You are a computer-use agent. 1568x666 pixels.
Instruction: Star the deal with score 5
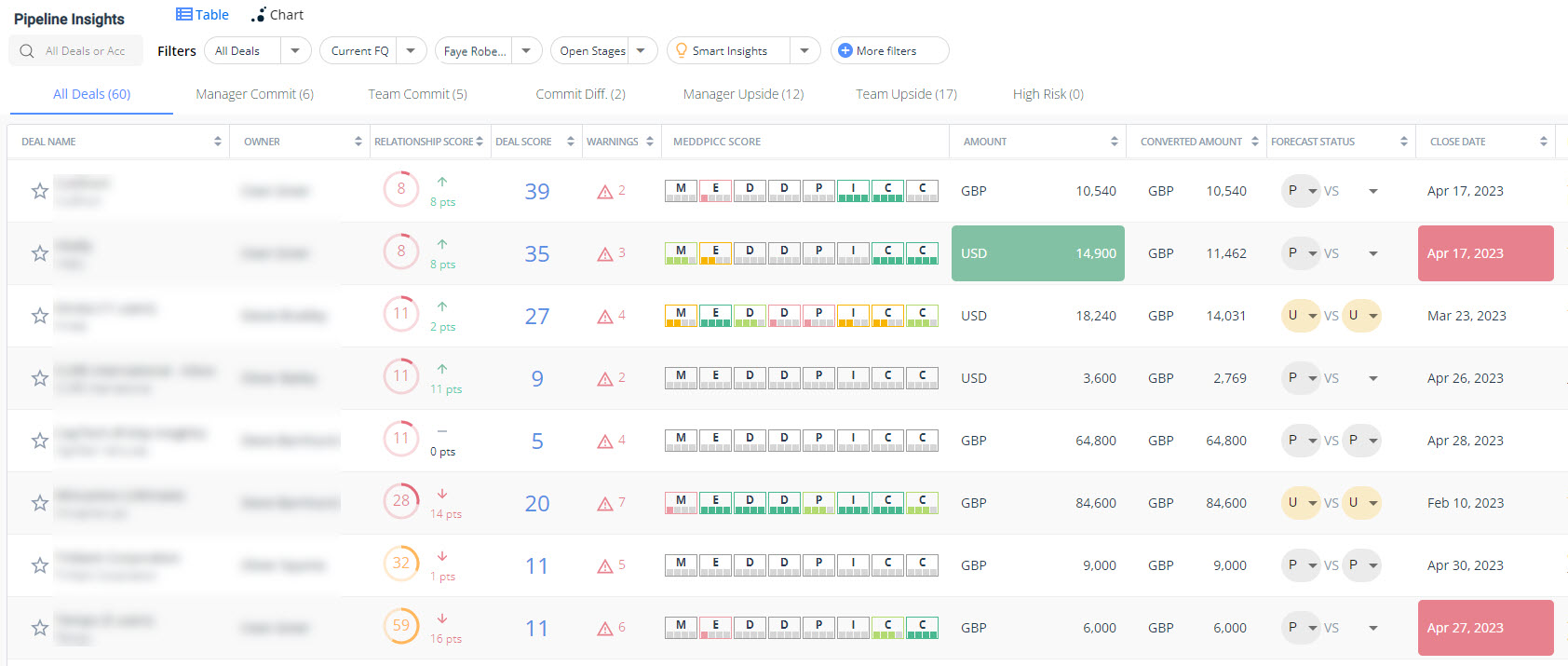pos(39,441)
